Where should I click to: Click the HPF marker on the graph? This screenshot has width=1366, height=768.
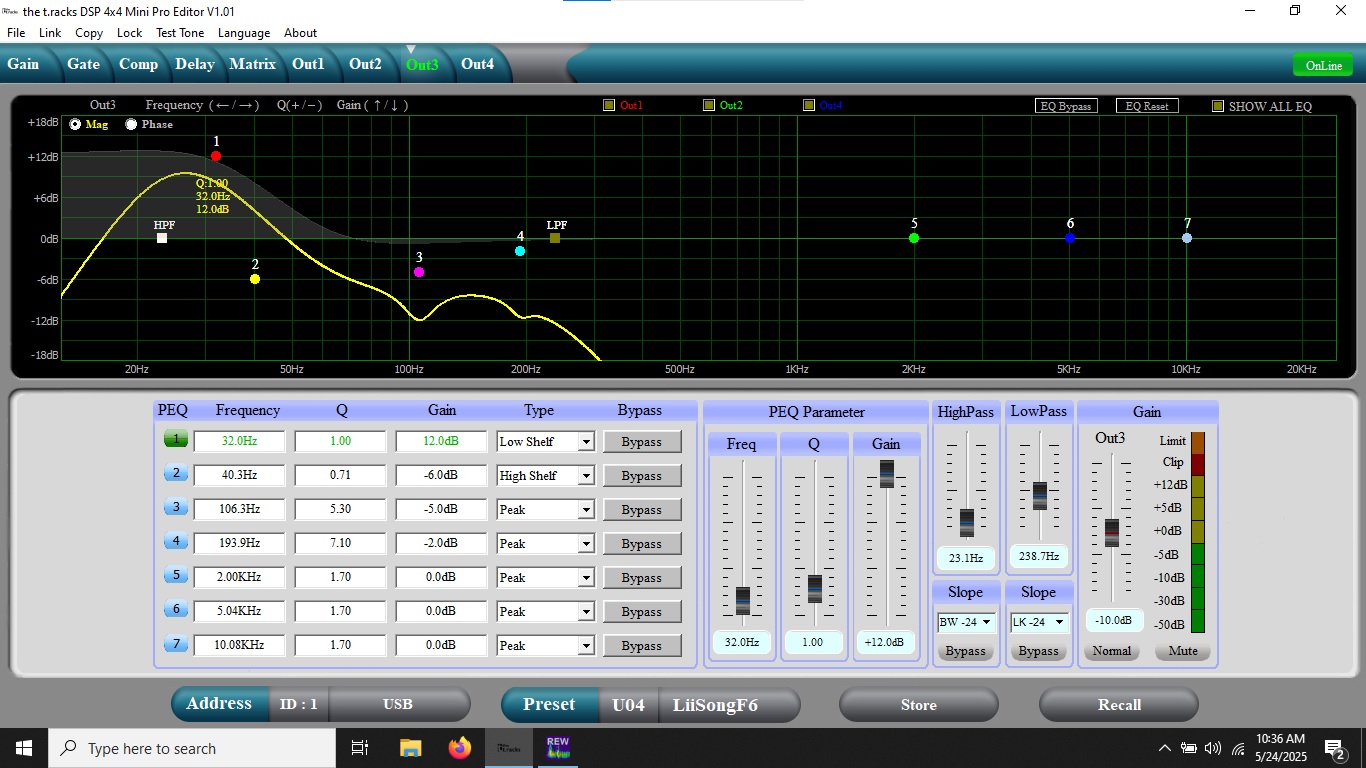pyautogui.click(x=162, y=238)
